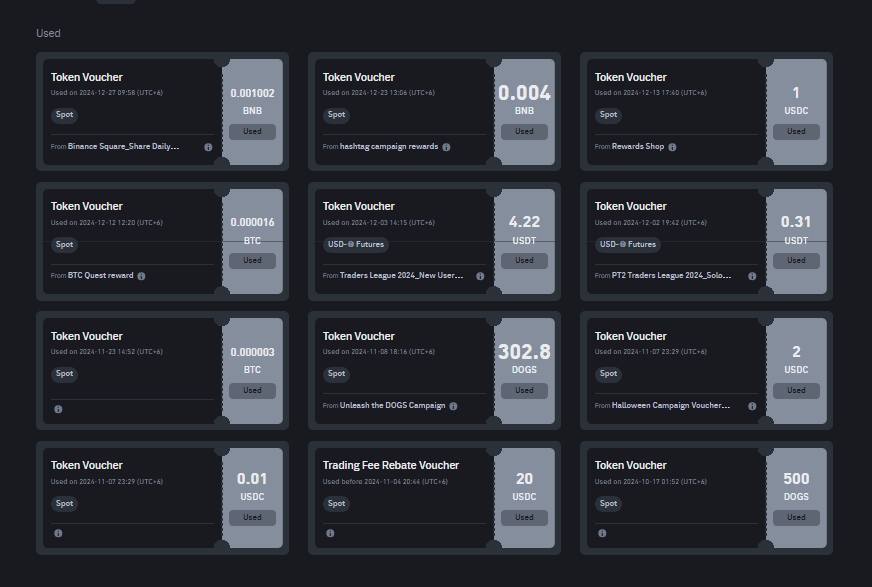The image size is (872, 587).
Task: Click Spot tag on 302.8 DOGS voucher
Action: (x=336, y=374)
